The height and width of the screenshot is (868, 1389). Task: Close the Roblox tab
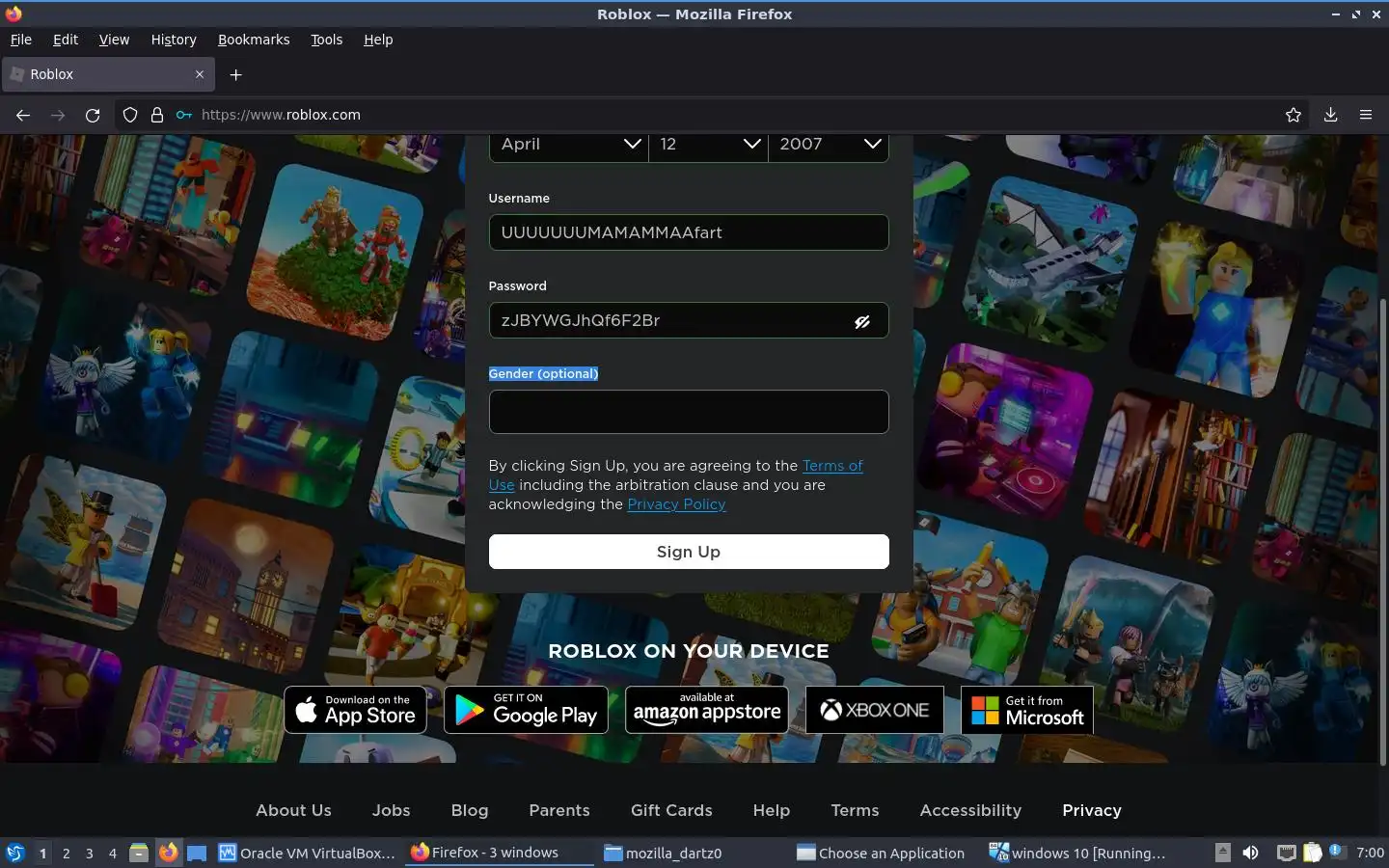[200, 74]
